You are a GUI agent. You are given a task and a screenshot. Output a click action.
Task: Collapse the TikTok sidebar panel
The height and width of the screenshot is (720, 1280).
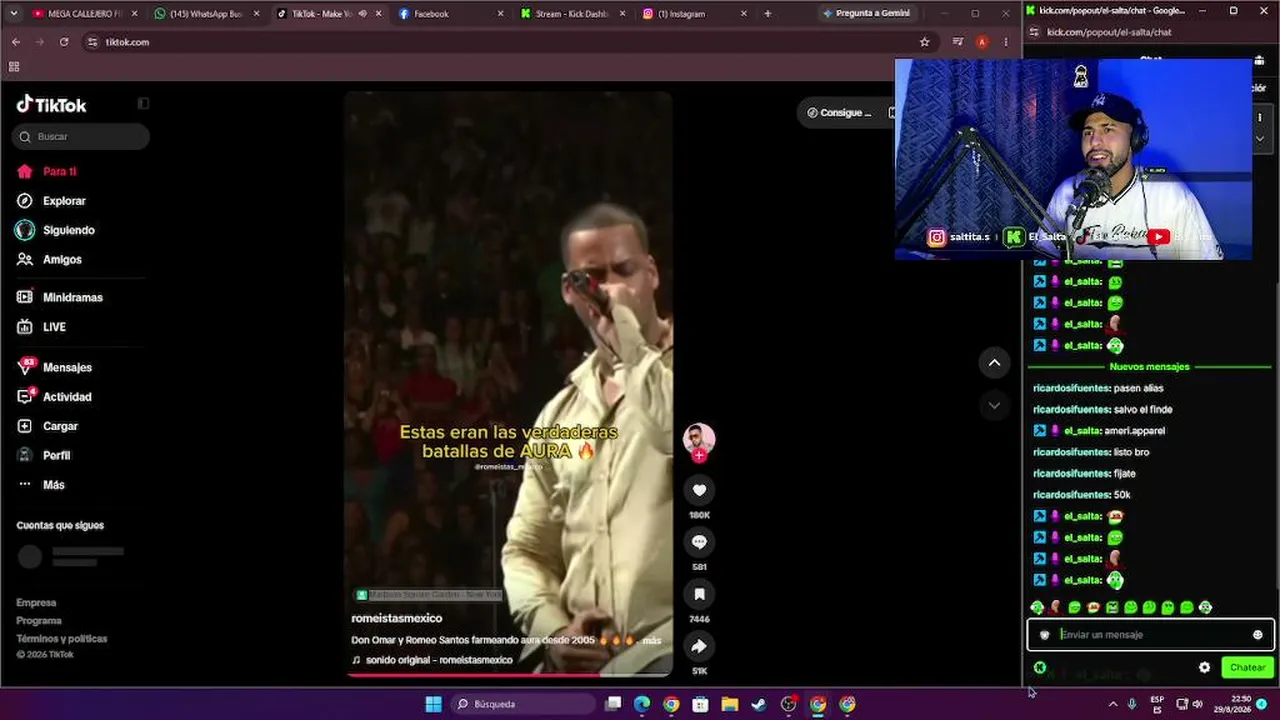pos(143,103)
